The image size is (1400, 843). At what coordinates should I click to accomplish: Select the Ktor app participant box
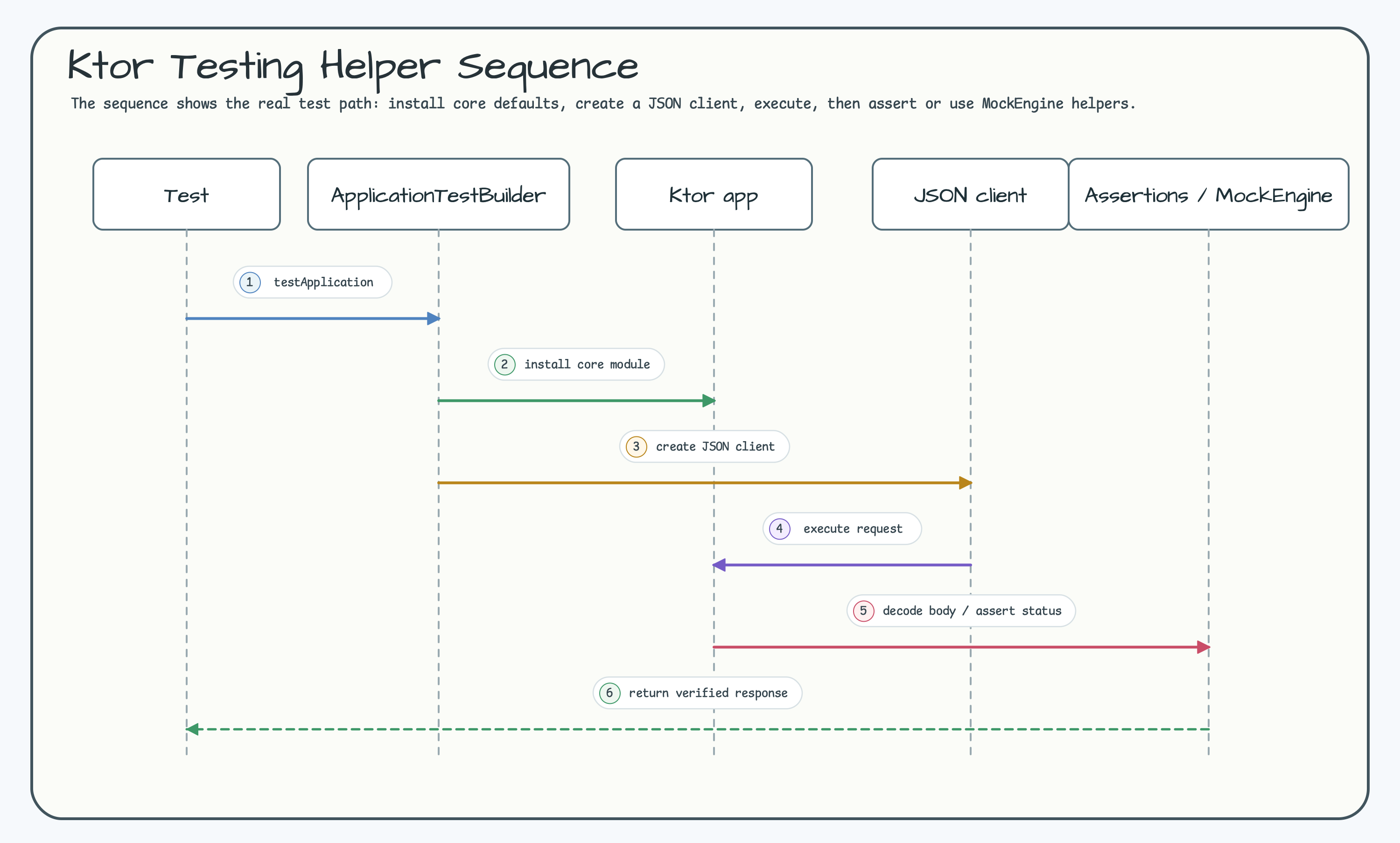click(714, 194)
